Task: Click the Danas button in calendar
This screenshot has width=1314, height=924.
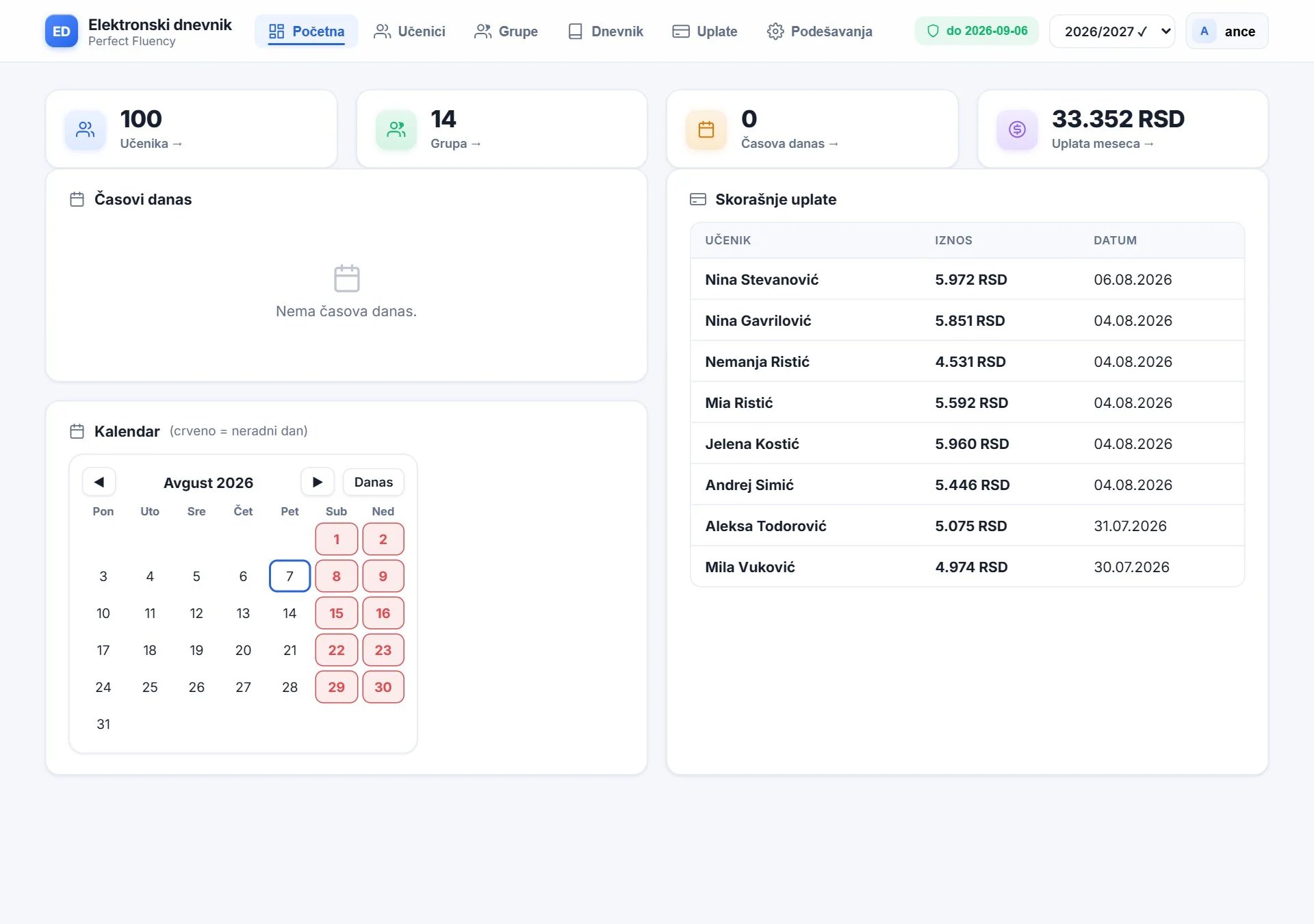Action: click(374, 482)
